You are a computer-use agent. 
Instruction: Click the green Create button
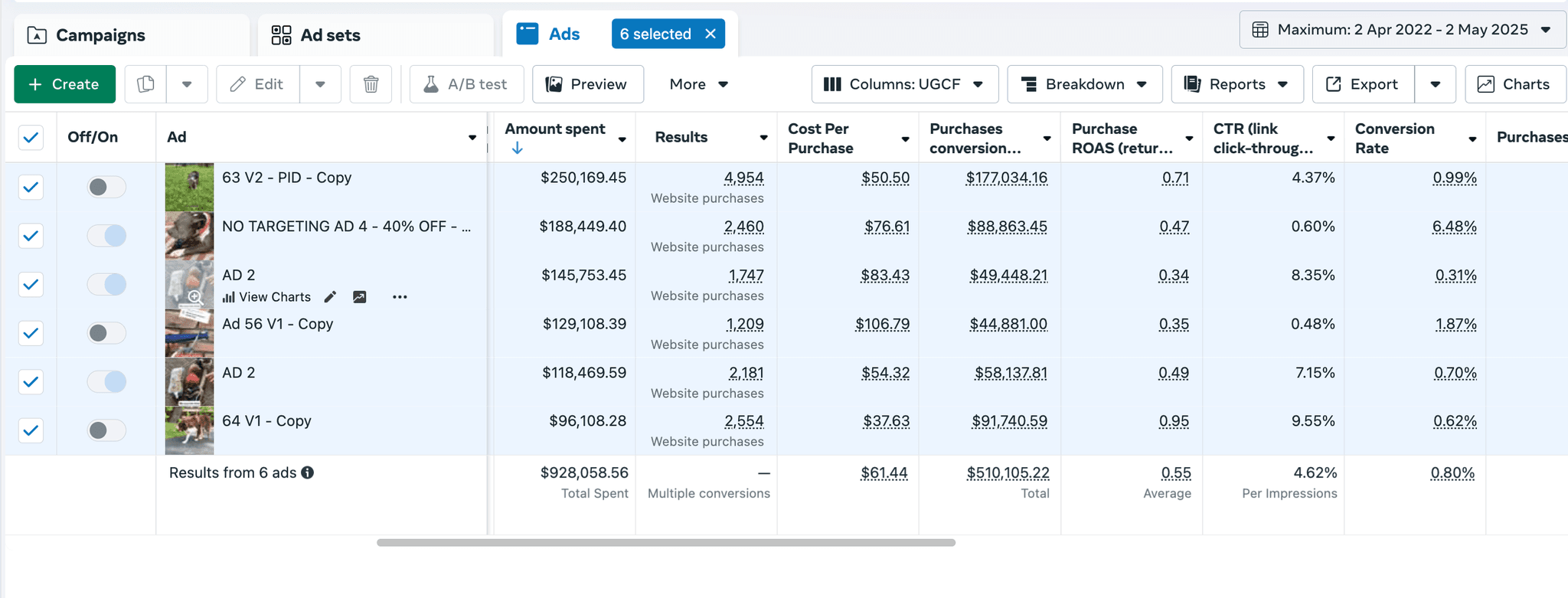click(64, 84)
